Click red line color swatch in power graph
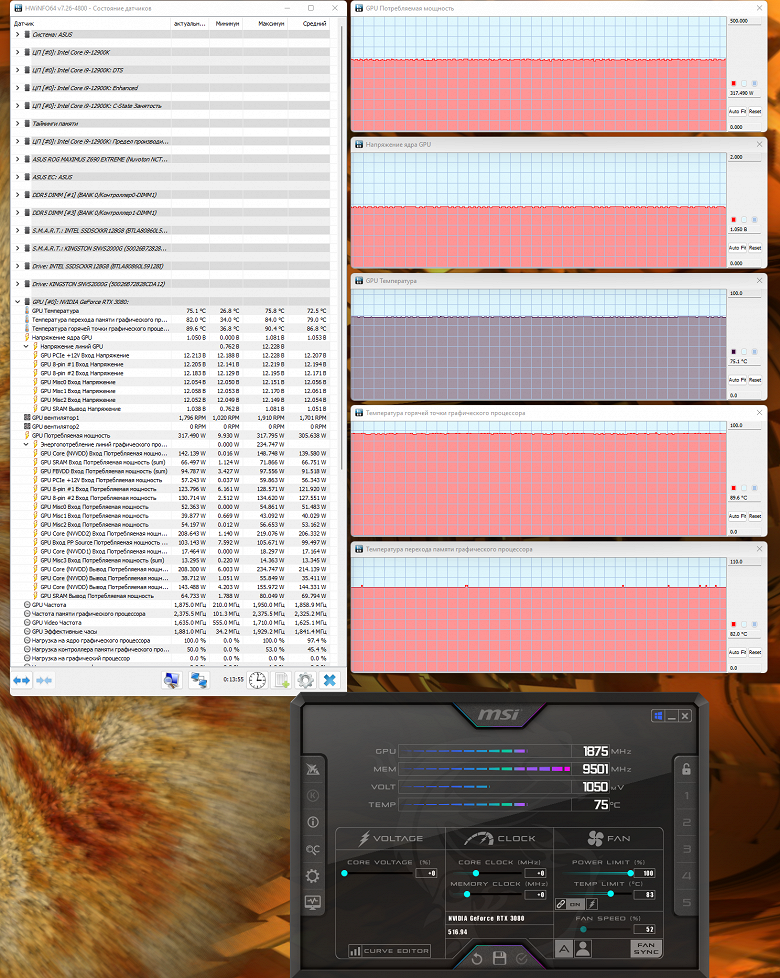 pos(733,84)
